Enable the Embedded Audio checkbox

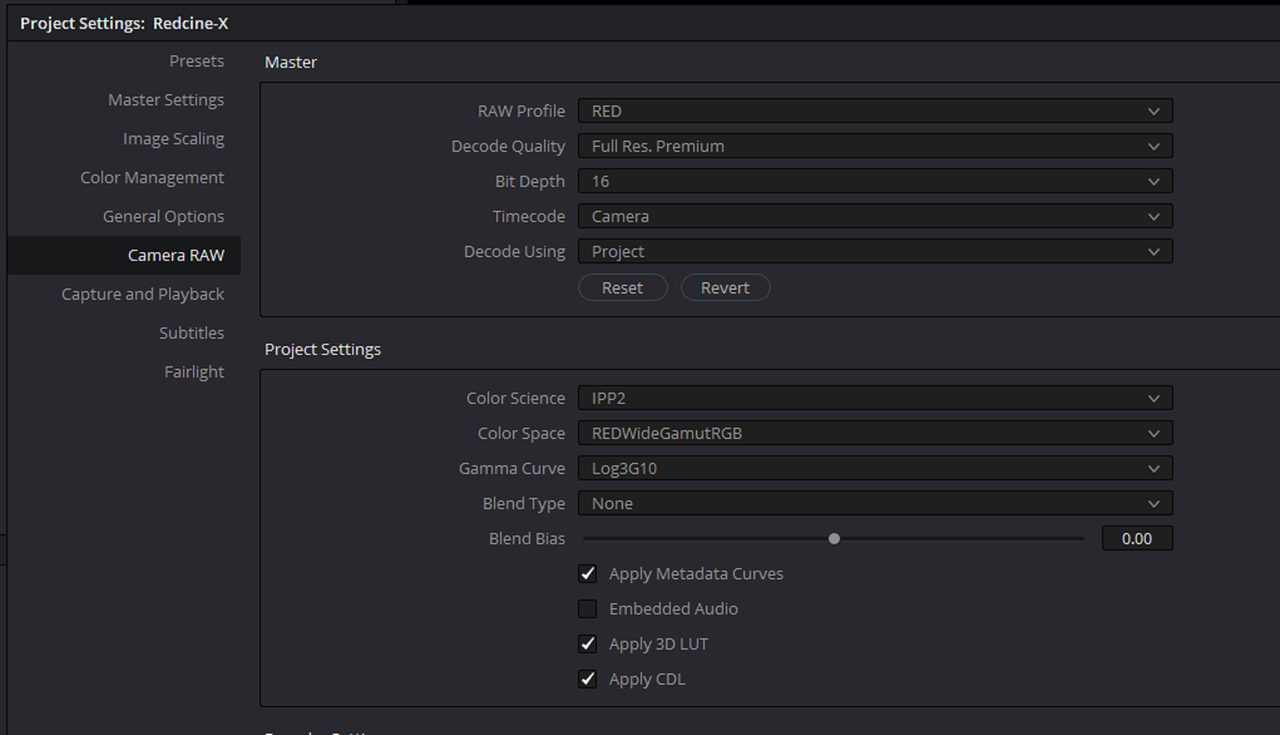point(587,609)
